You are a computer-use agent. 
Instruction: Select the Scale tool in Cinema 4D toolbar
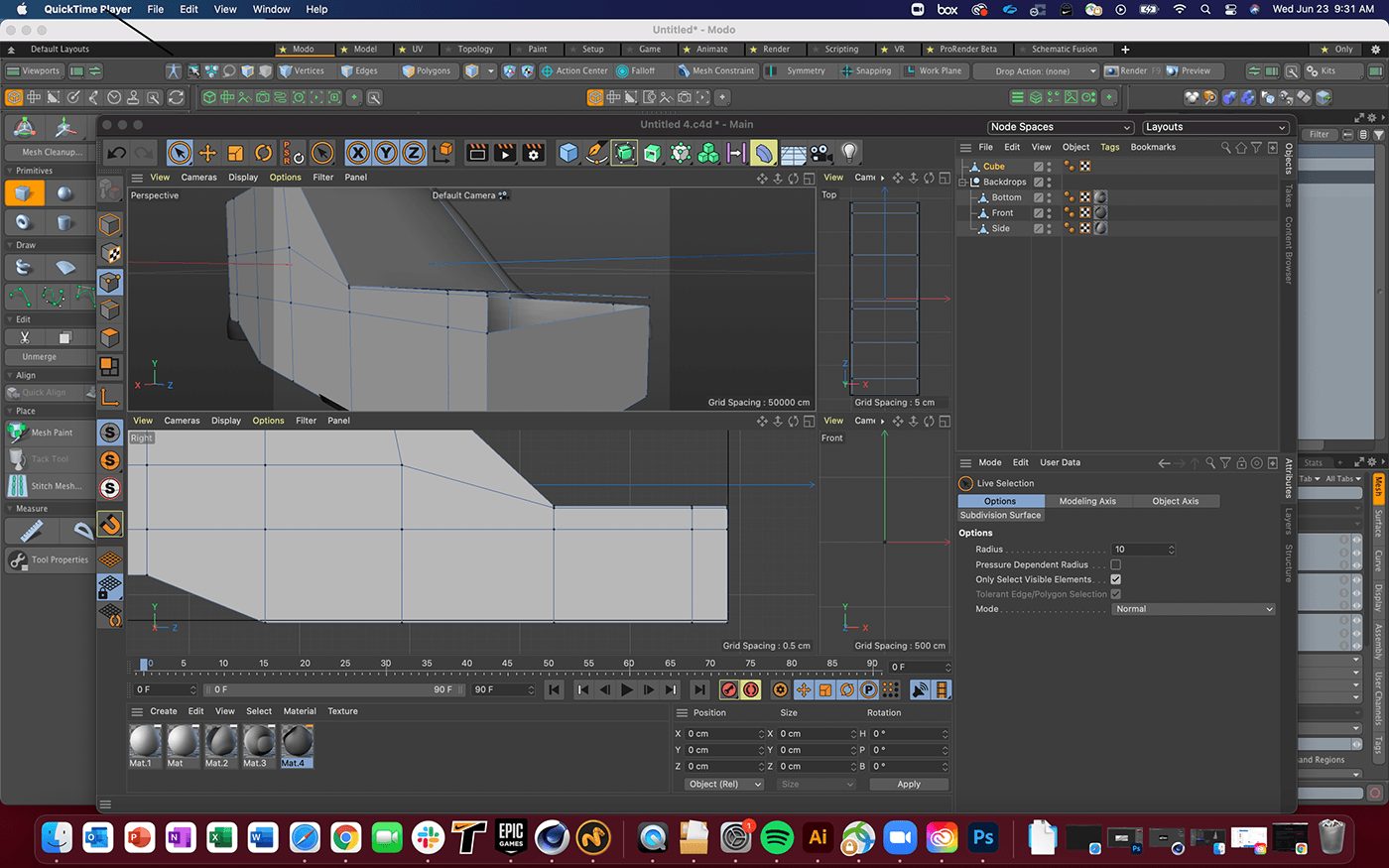(235, 153)
